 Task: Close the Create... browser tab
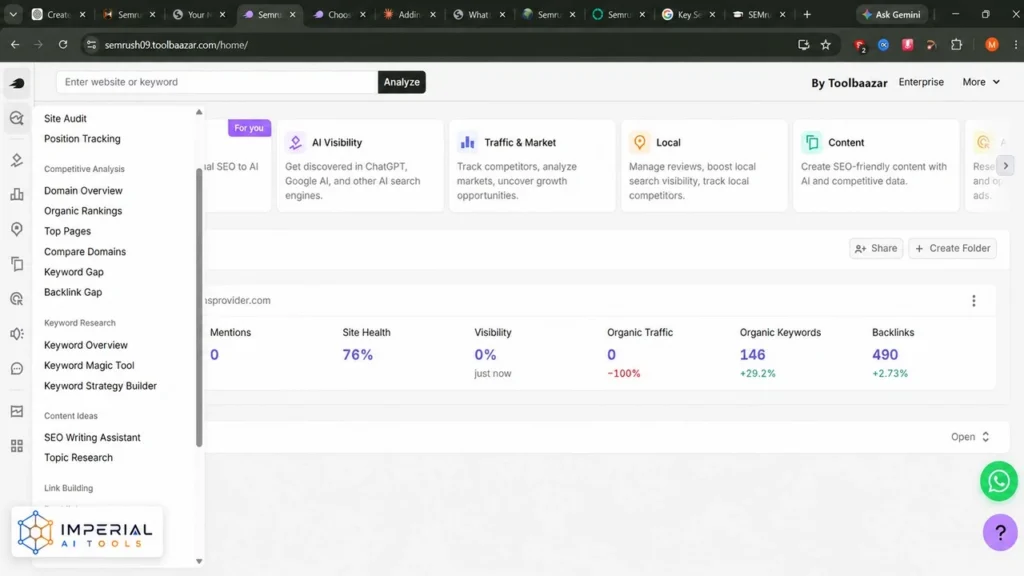82,14
